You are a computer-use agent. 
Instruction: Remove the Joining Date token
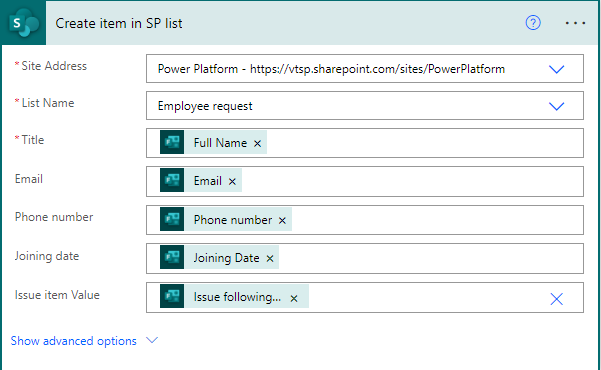(270, 259)
